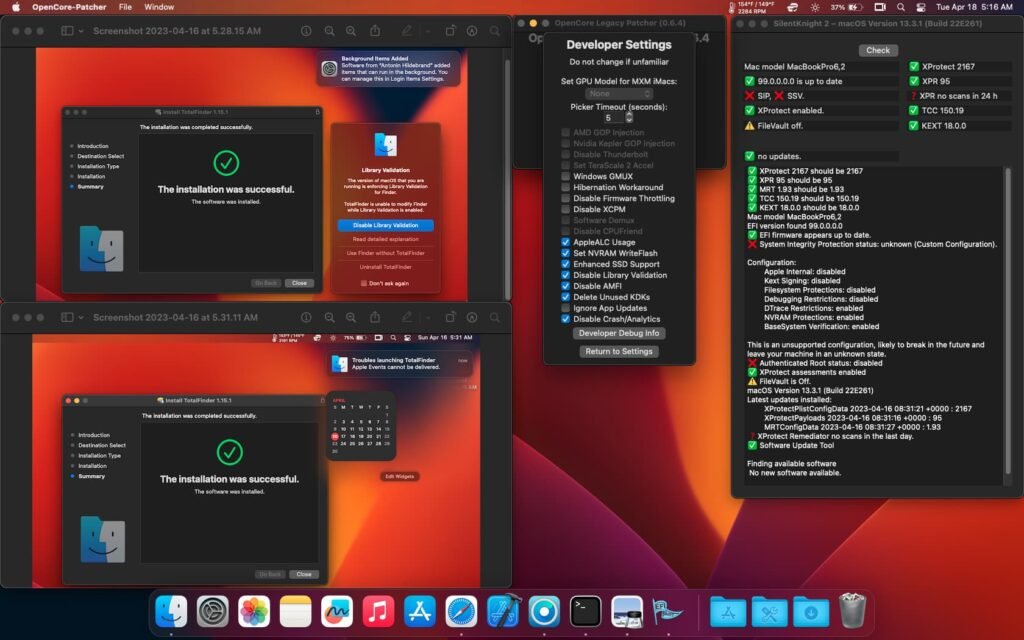Click Return to Settings in Developer Settings
The width and height of the screenshot is (1024, 640).
(x=618, y=352)
